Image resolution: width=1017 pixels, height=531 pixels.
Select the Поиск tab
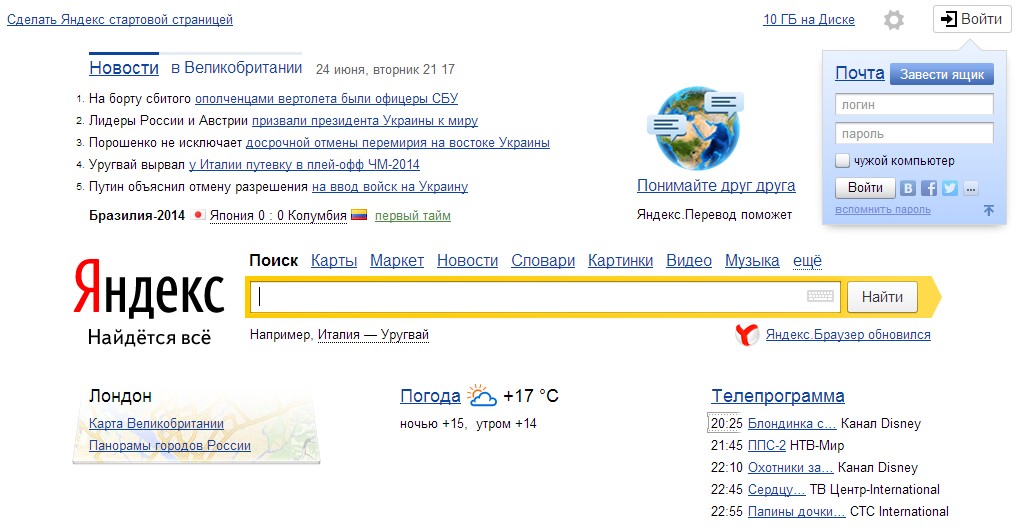click(x=274, y=261)
